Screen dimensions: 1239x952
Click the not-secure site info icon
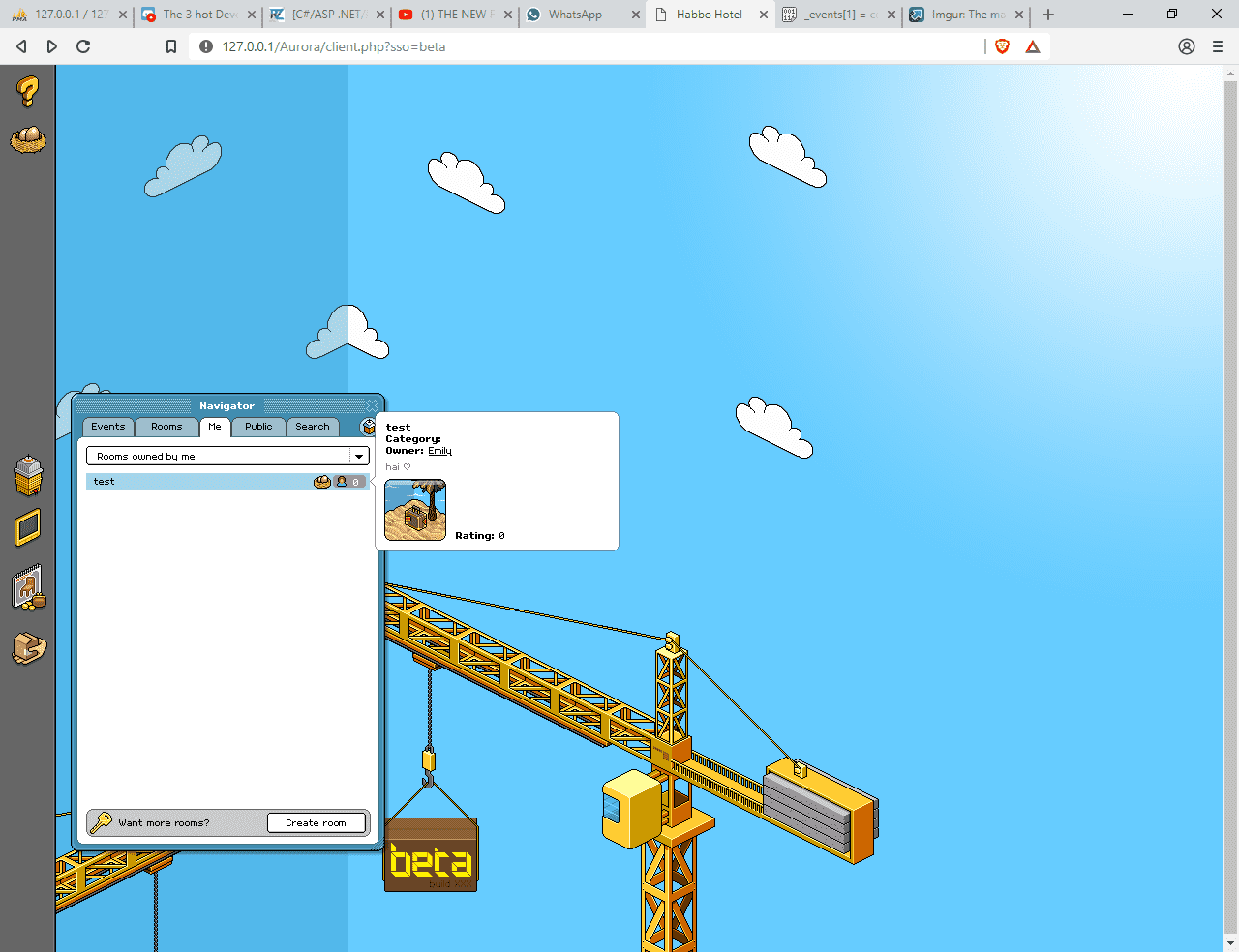click(x=206, y=46)
